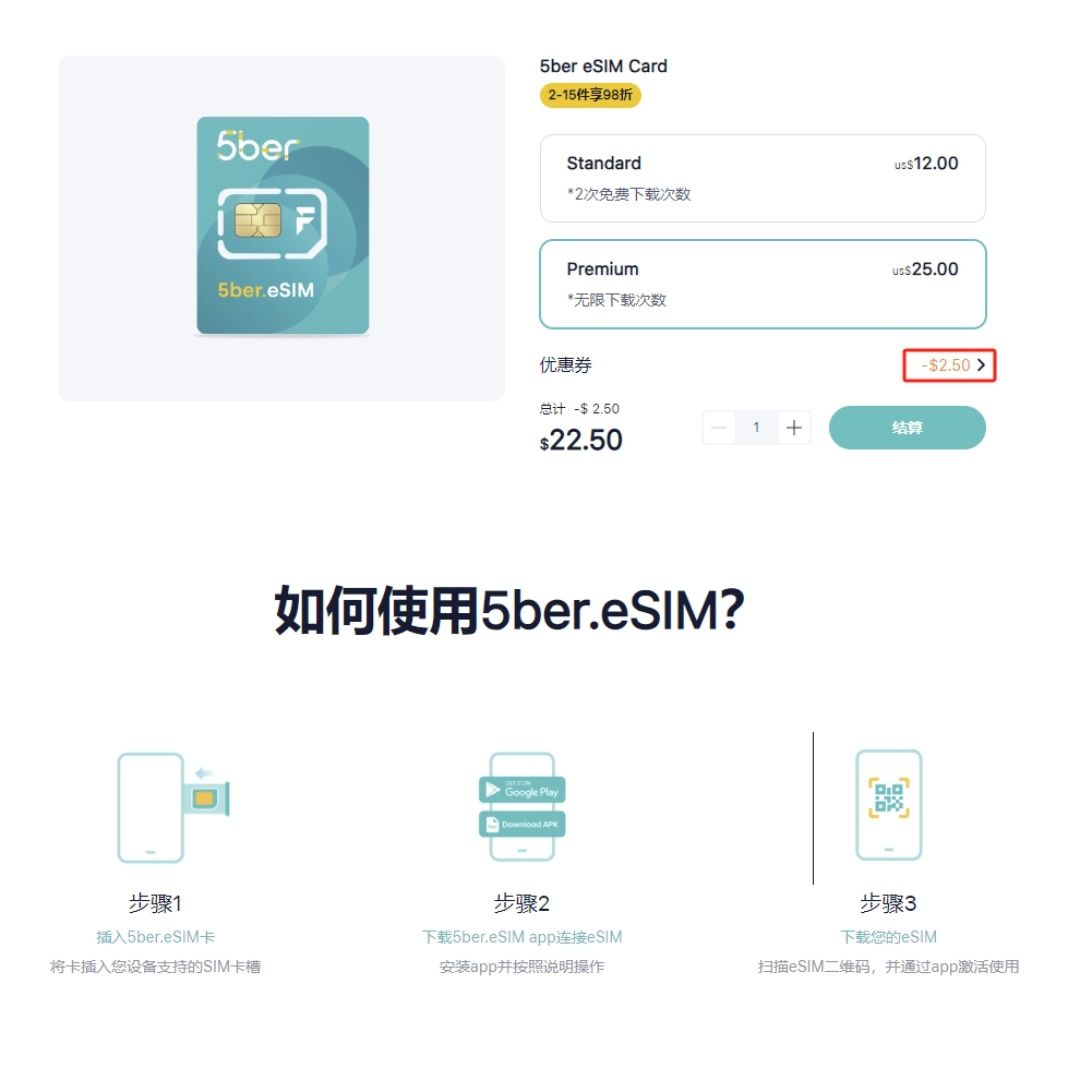Click the QR code scan phone icon
This screenshot has width=1080, height=1080.
pyautogui.click(x=889, y=804)
